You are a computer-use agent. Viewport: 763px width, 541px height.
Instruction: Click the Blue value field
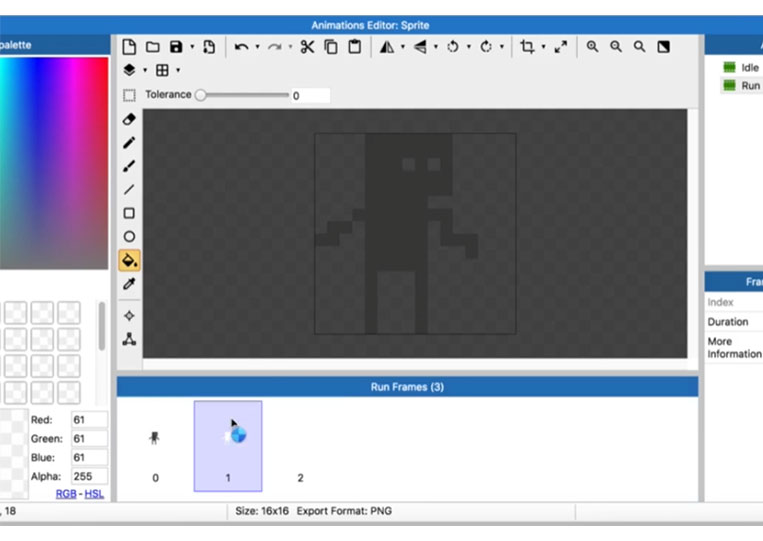pos(89,457)
